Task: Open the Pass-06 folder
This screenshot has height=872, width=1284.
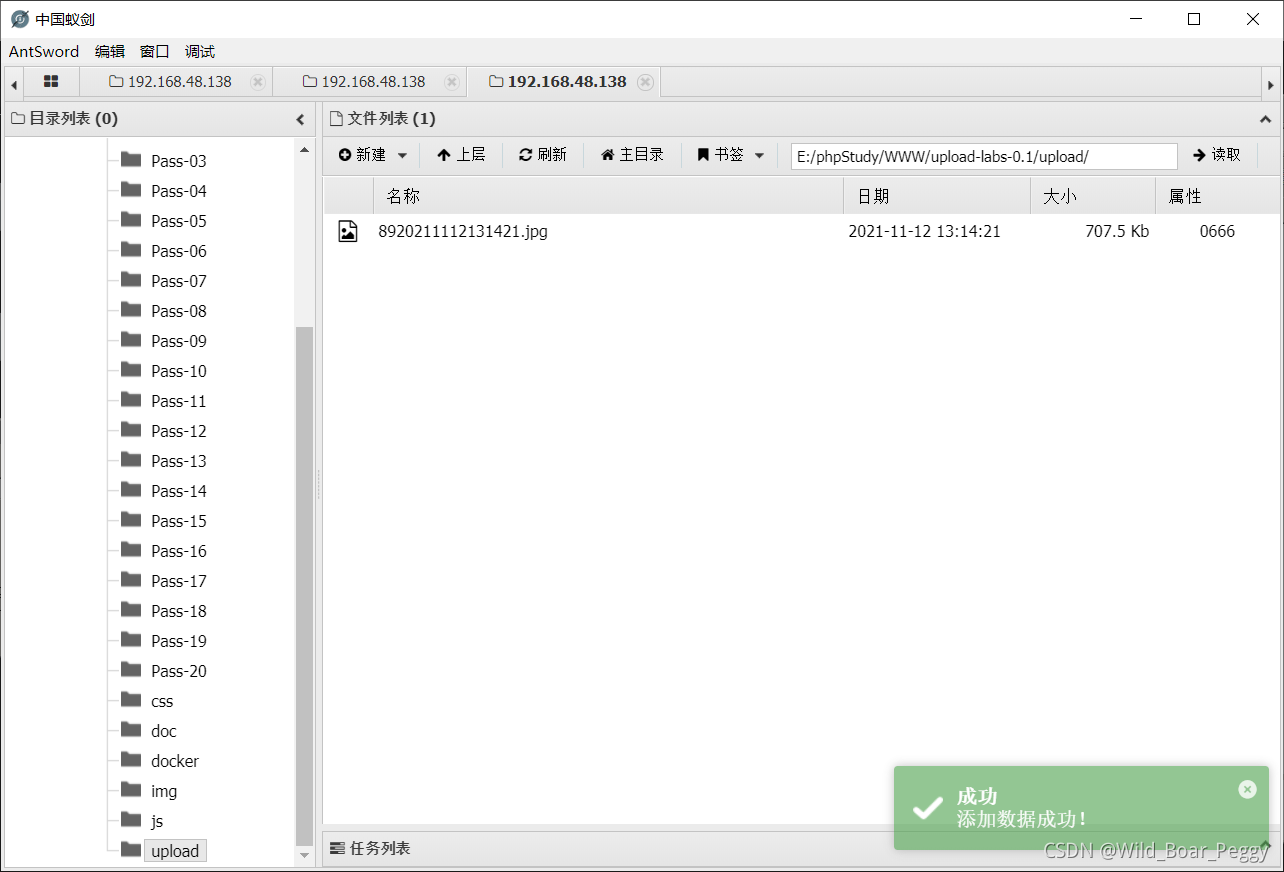Action: pos(179,251)
